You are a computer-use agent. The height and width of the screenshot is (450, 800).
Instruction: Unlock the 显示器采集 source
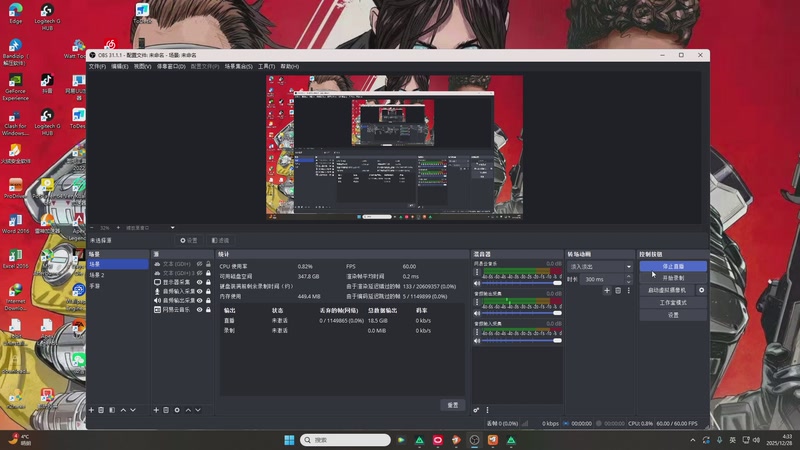(208, 282)
